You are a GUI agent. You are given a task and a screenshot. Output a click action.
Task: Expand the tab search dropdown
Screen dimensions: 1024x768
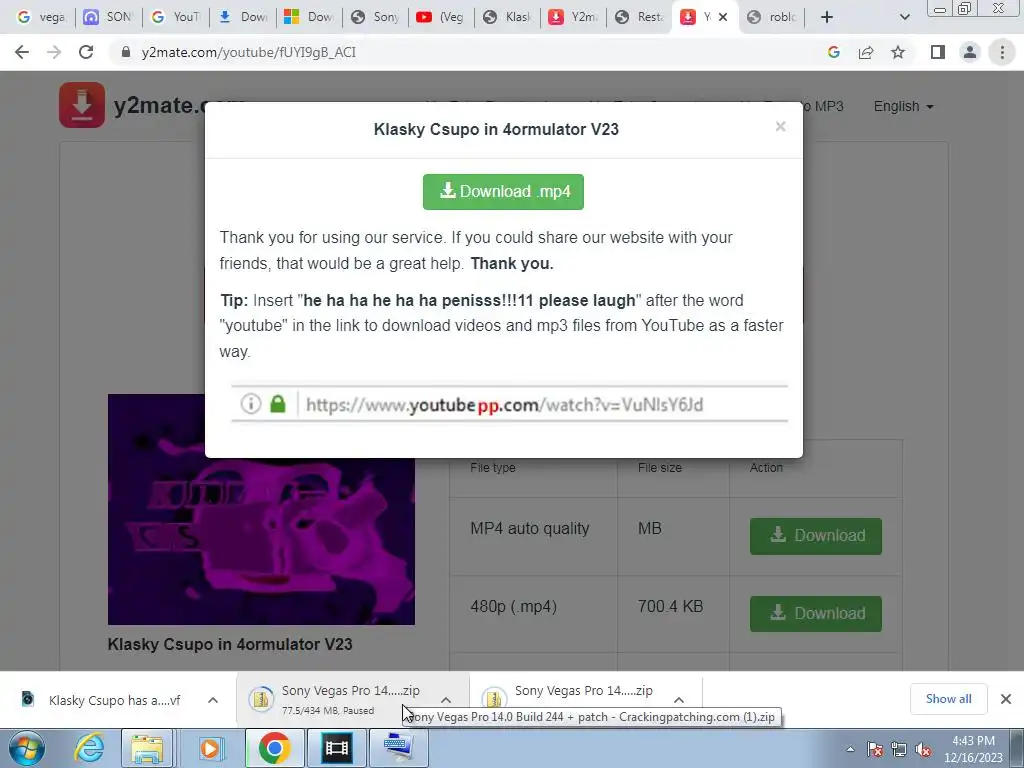(x=904, y=17)
